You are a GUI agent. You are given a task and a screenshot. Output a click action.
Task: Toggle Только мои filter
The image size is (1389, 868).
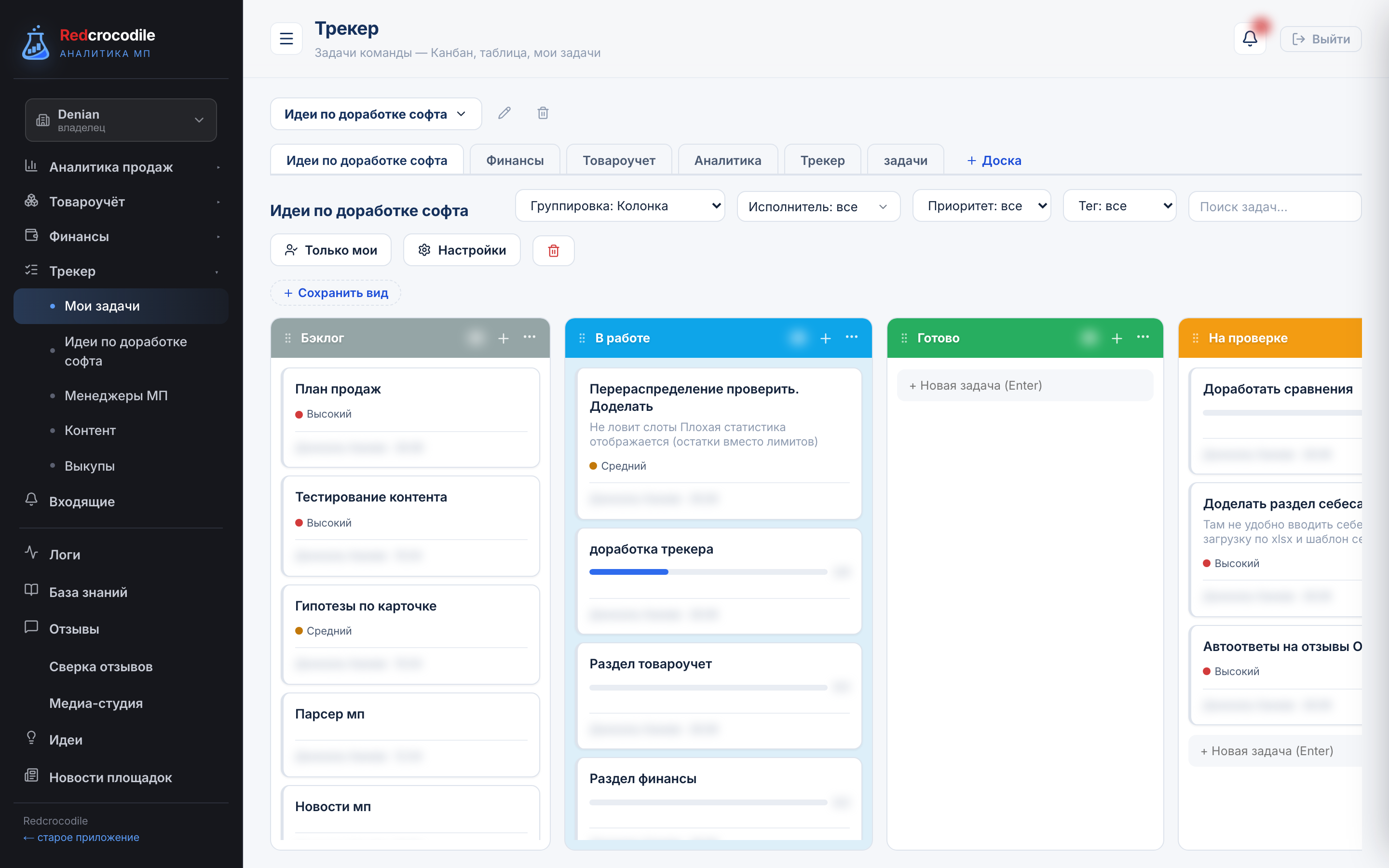click(330, 250)
